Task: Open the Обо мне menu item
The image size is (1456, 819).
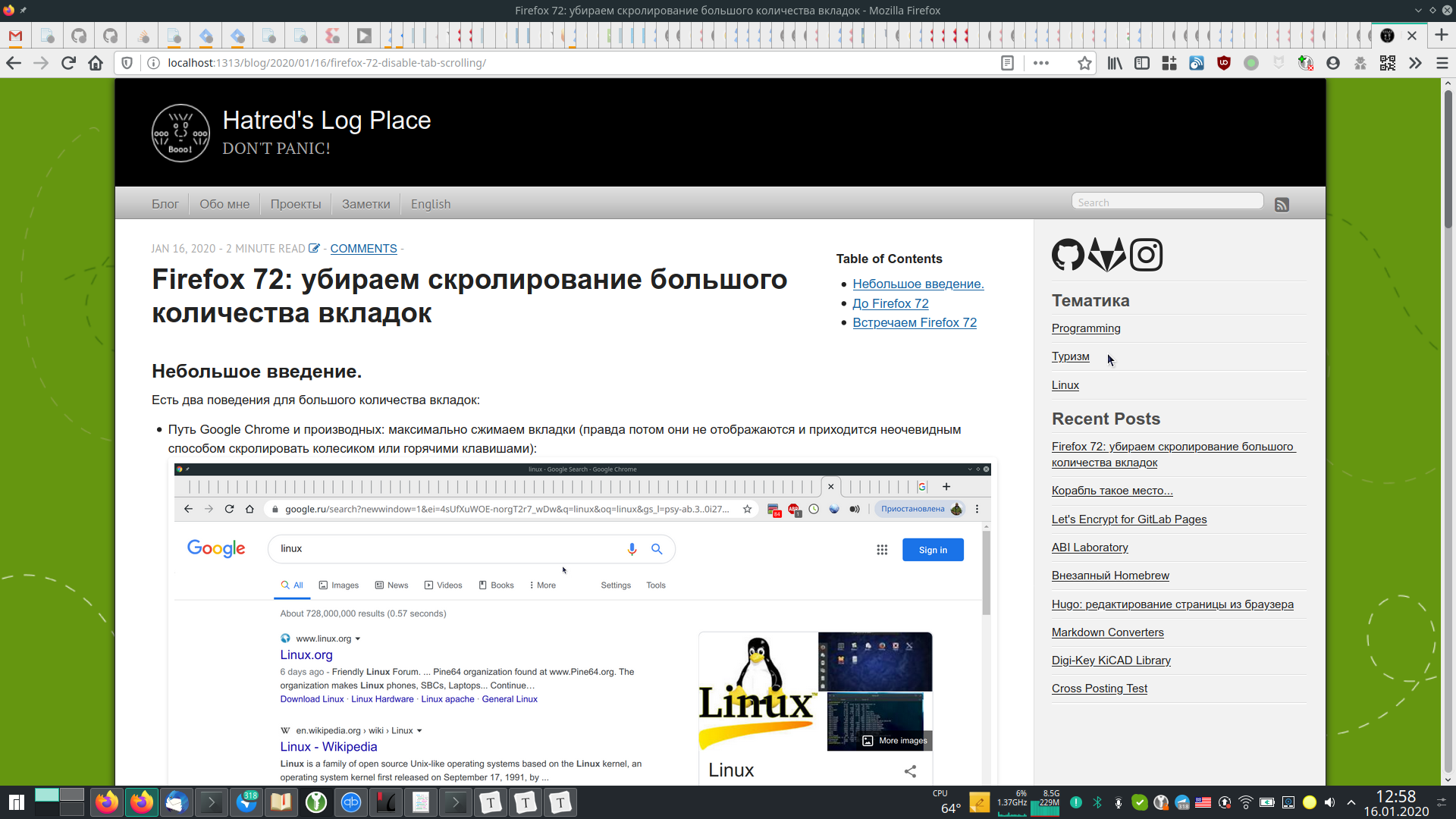Action: pos(224,204)
